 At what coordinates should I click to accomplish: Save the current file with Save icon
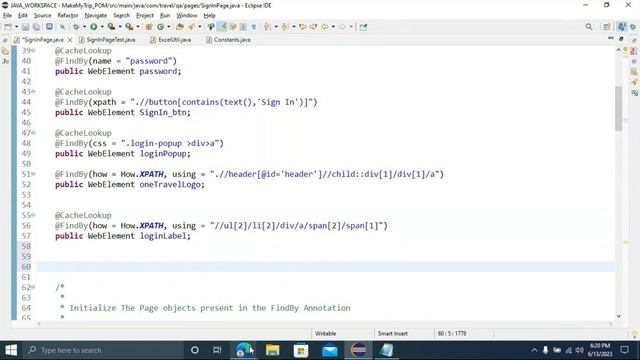[x=25, y=27]
